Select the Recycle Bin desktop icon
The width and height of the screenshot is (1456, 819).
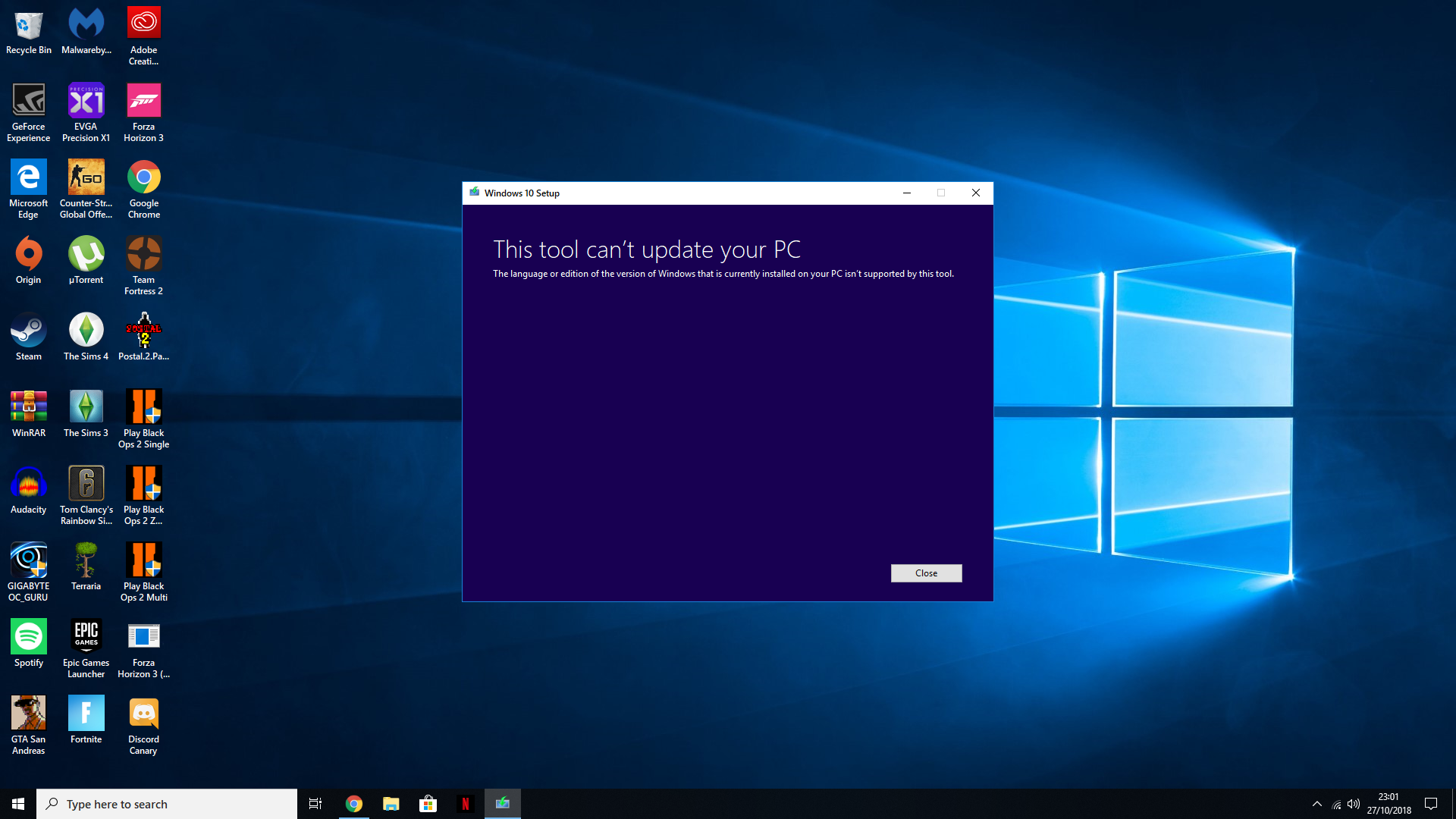tap(29, 33)
